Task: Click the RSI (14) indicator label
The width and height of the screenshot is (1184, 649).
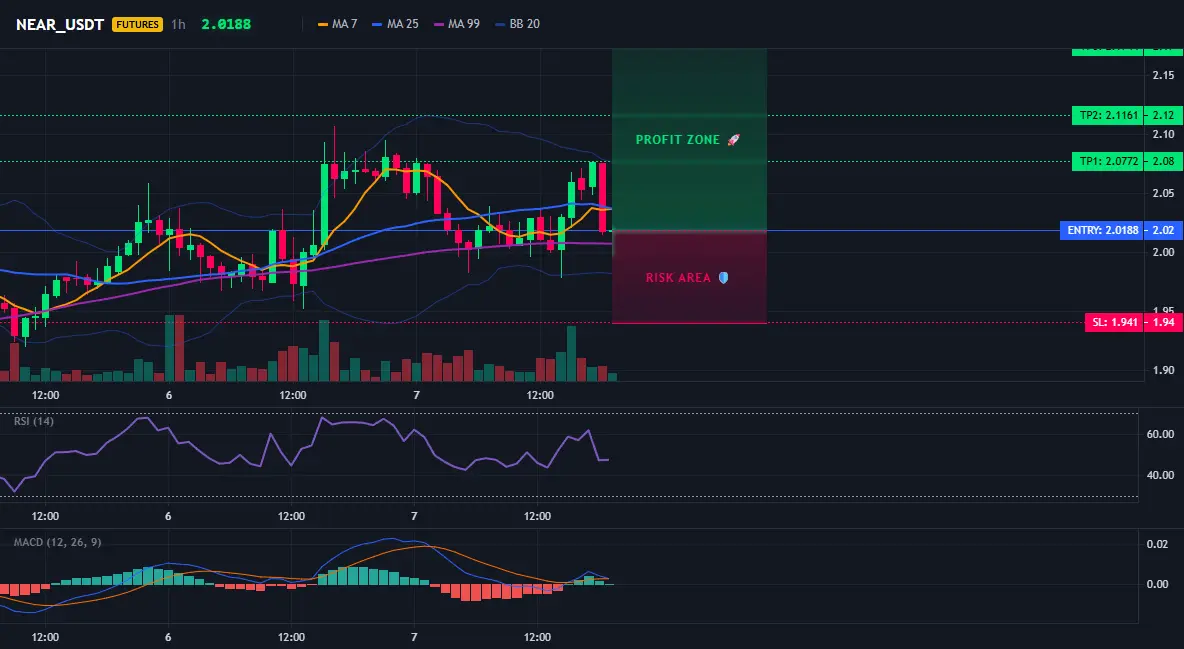Action: [34, 421]
